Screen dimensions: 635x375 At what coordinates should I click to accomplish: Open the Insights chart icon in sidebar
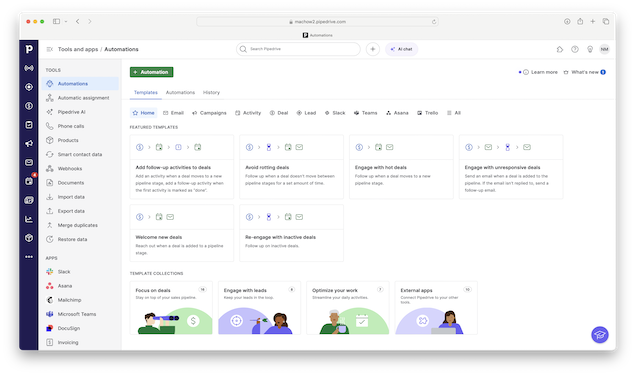(29, 219)
